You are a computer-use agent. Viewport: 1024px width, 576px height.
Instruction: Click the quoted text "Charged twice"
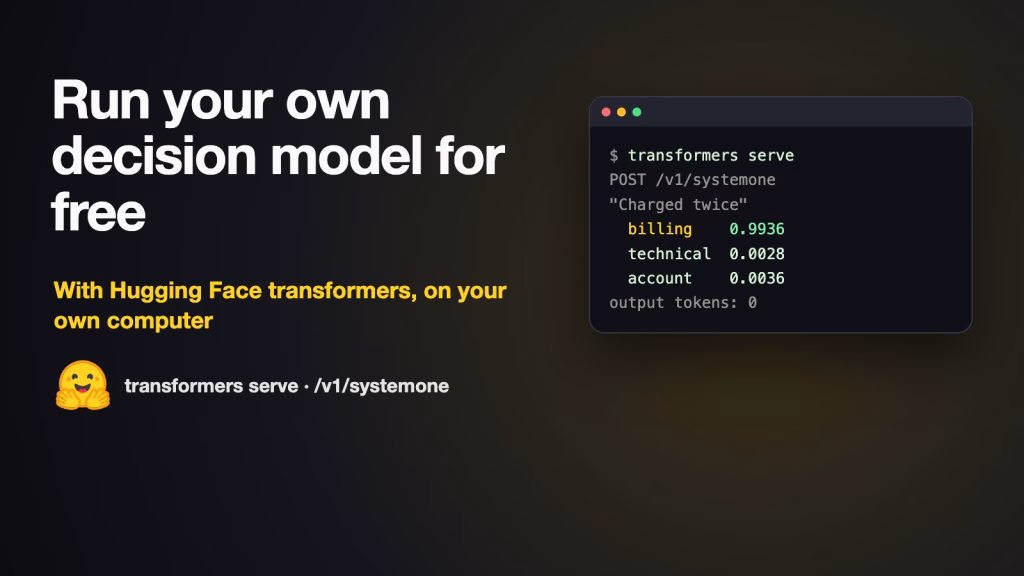[678, 204]
